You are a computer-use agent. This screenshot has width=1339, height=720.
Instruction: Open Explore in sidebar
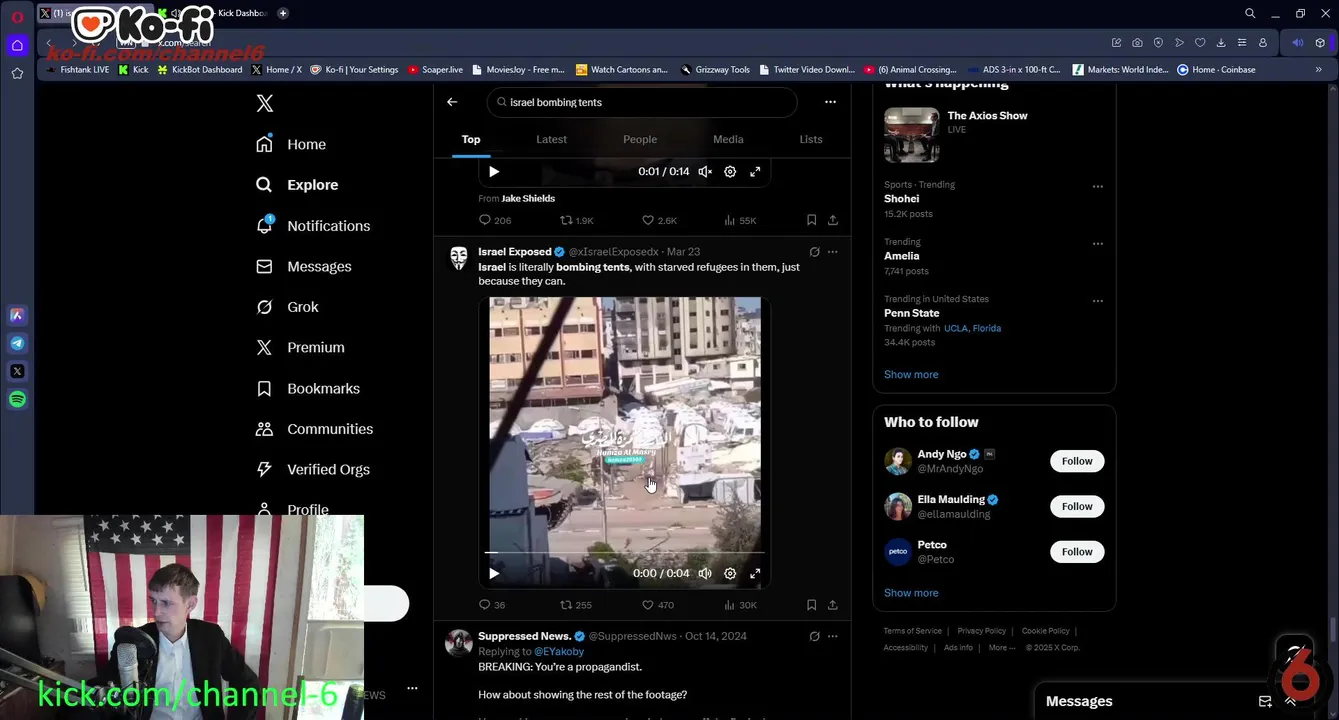point(297,185)
